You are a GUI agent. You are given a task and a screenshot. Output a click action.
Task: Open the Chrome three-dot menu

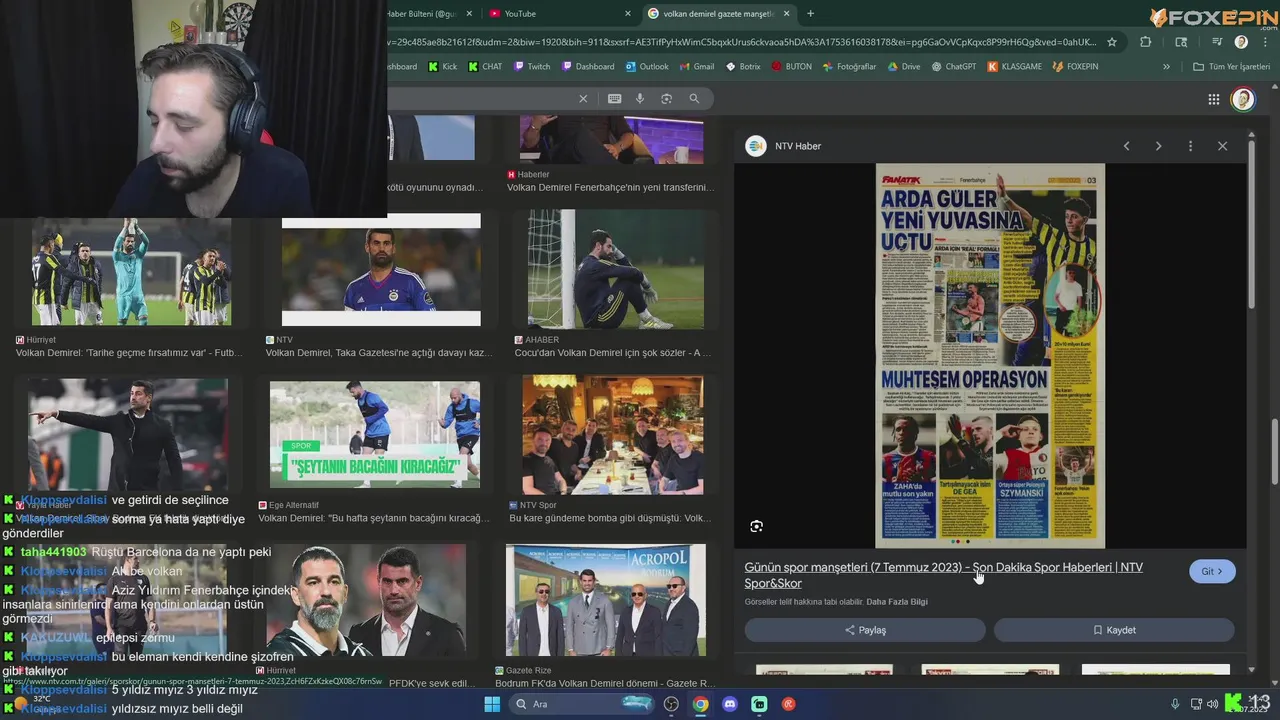coord(1263,42)
